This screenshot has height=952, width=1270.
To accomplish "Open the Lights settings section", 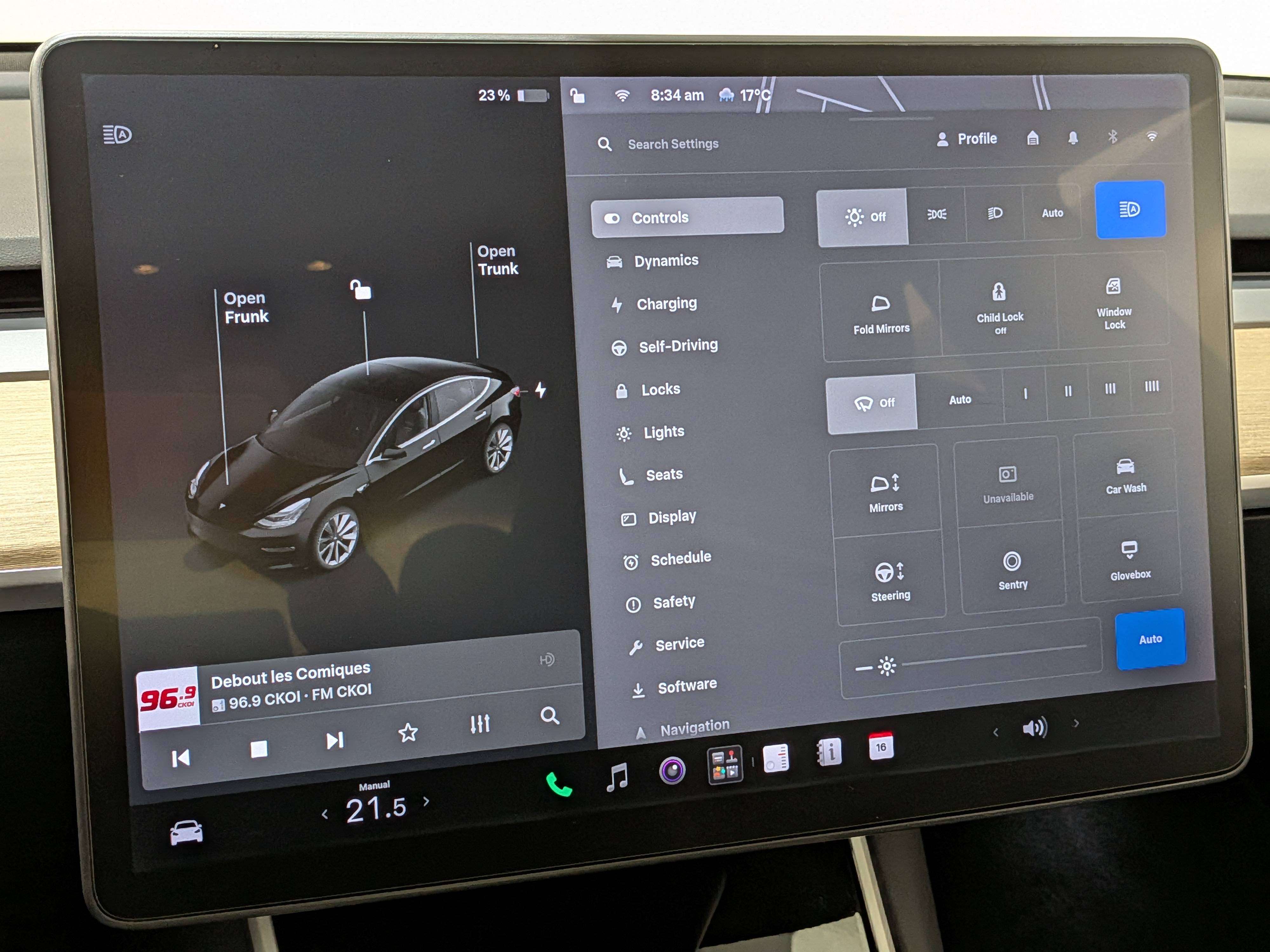I will pyautogui.click(x=651, y=432).
